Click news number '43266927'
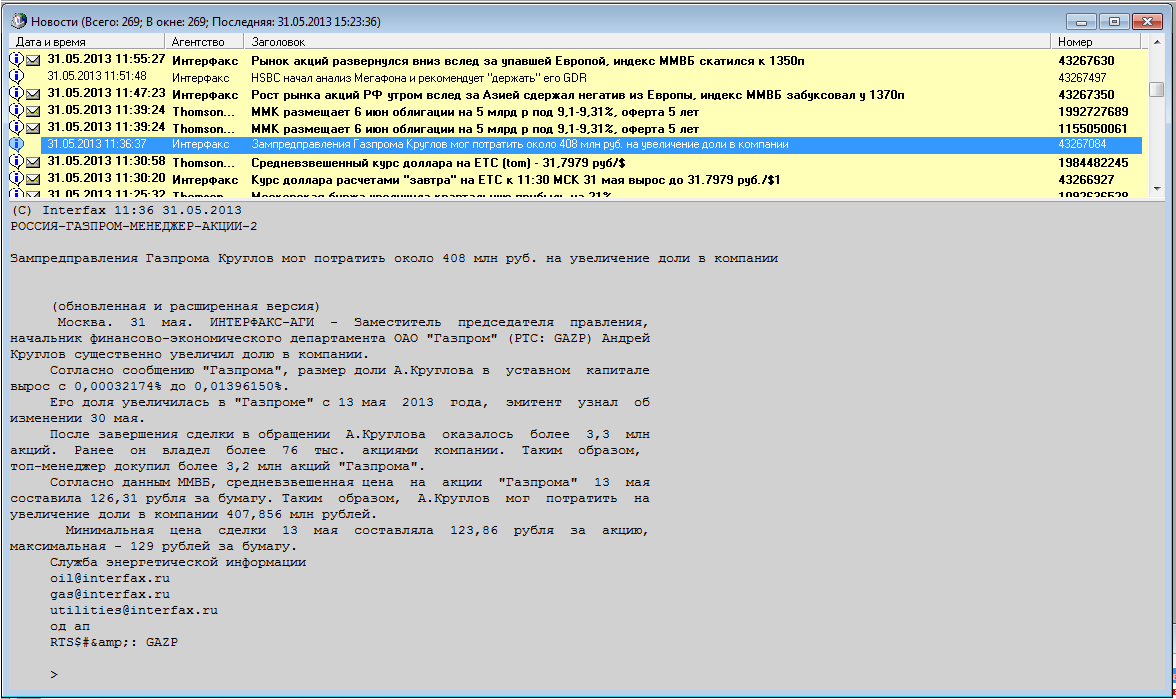The width and height of the screenshot is (1176, 699). coord(1086,180)
